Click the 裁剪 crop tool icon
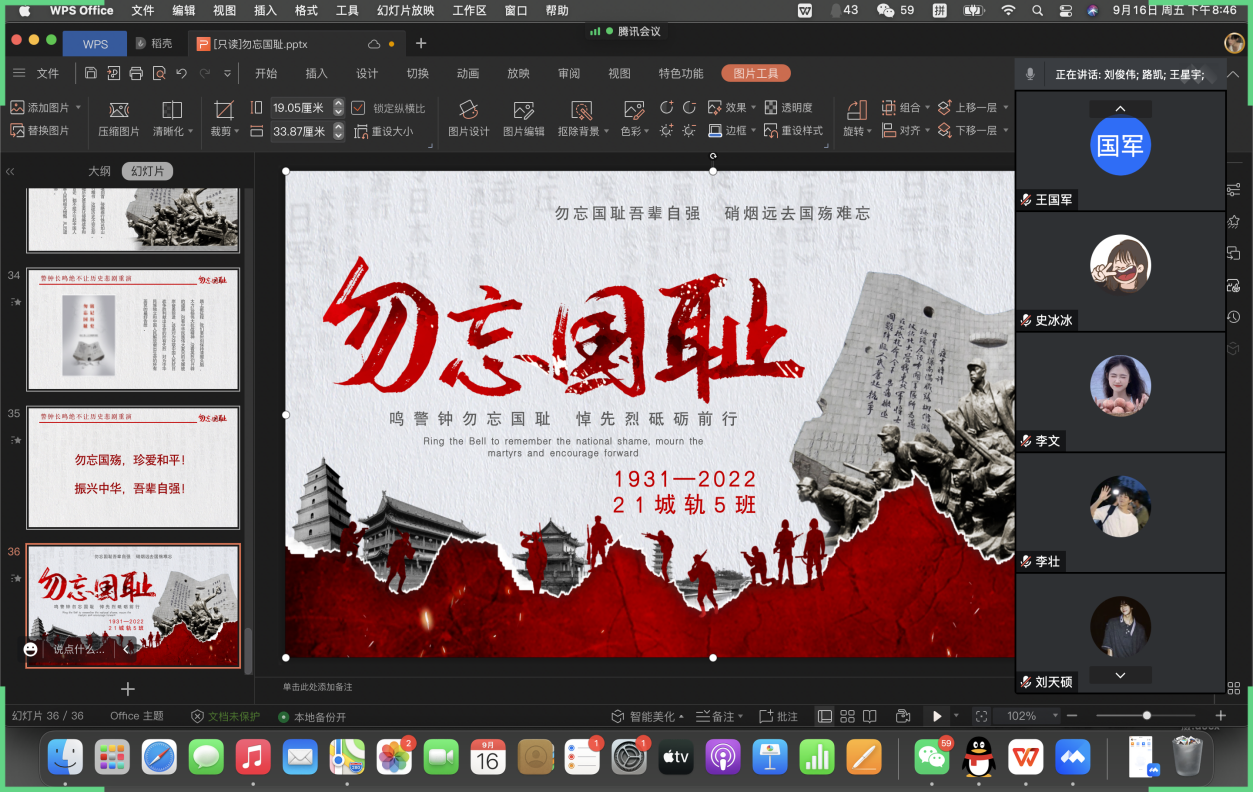Screen dimensions: 1253x792 pos(224,110)
